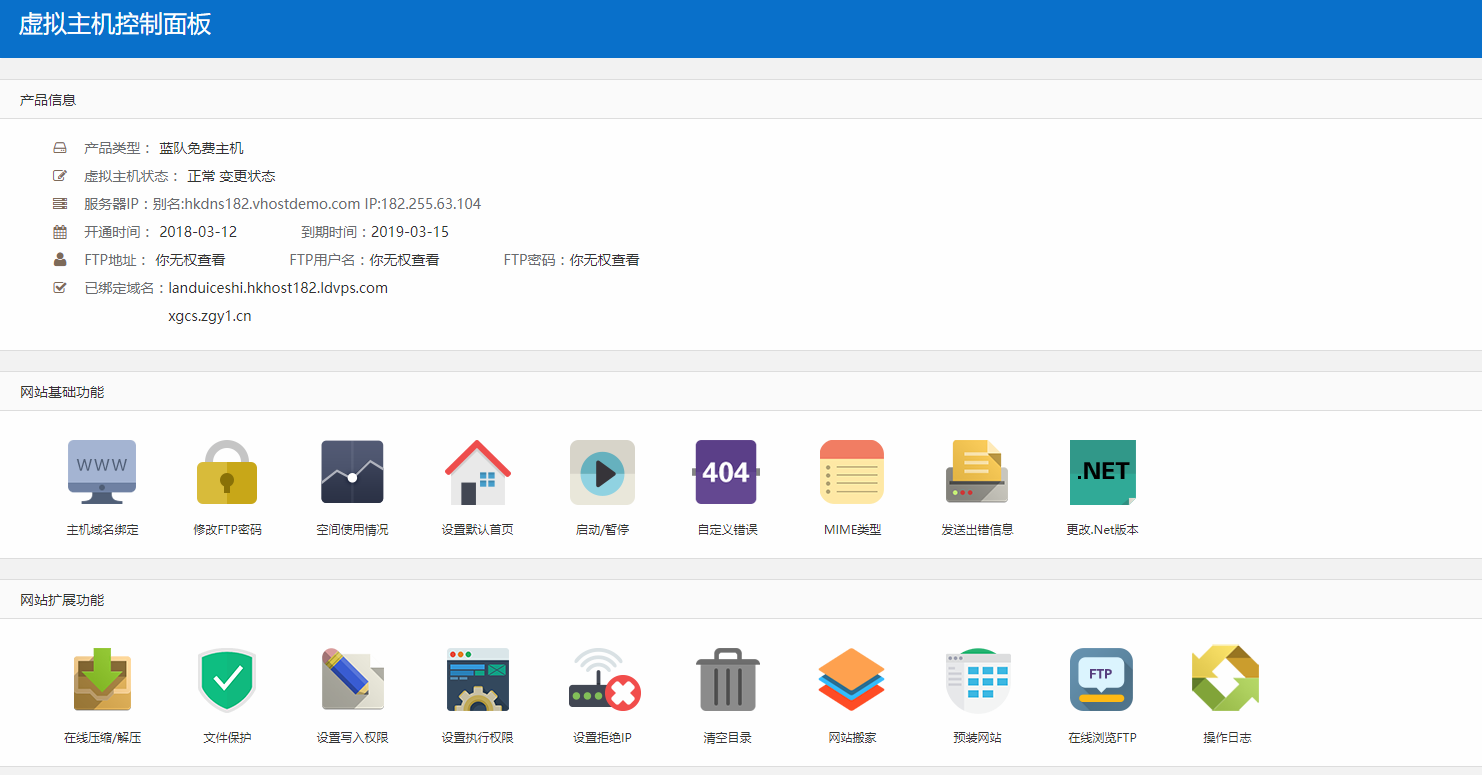
Task: Launch 在线浏览FTP icon
Action: 1102,680
